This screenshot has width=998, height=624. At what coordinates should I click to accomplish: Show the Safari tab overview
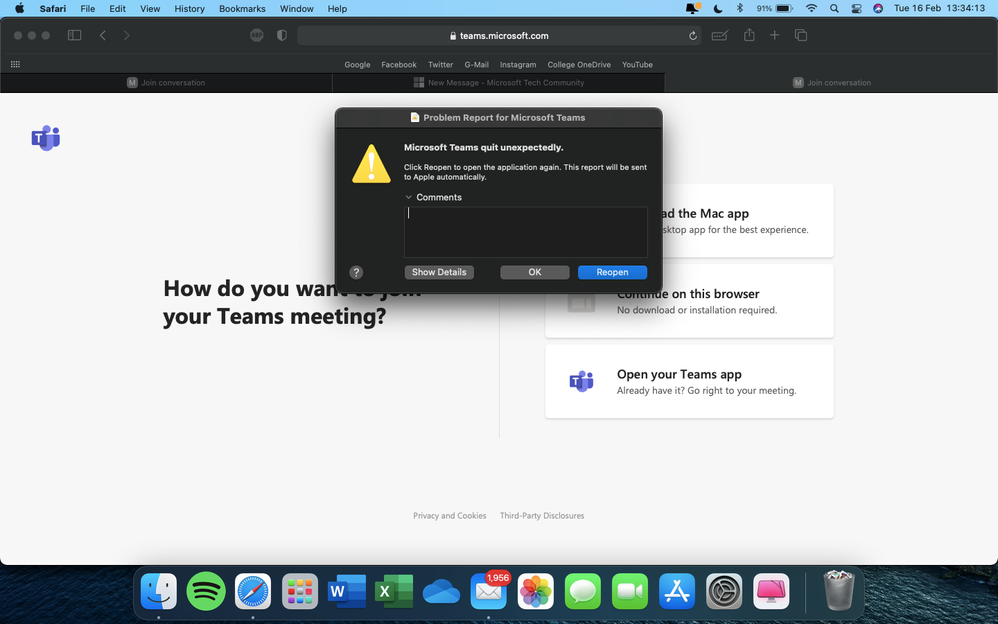tap(801, 35)
